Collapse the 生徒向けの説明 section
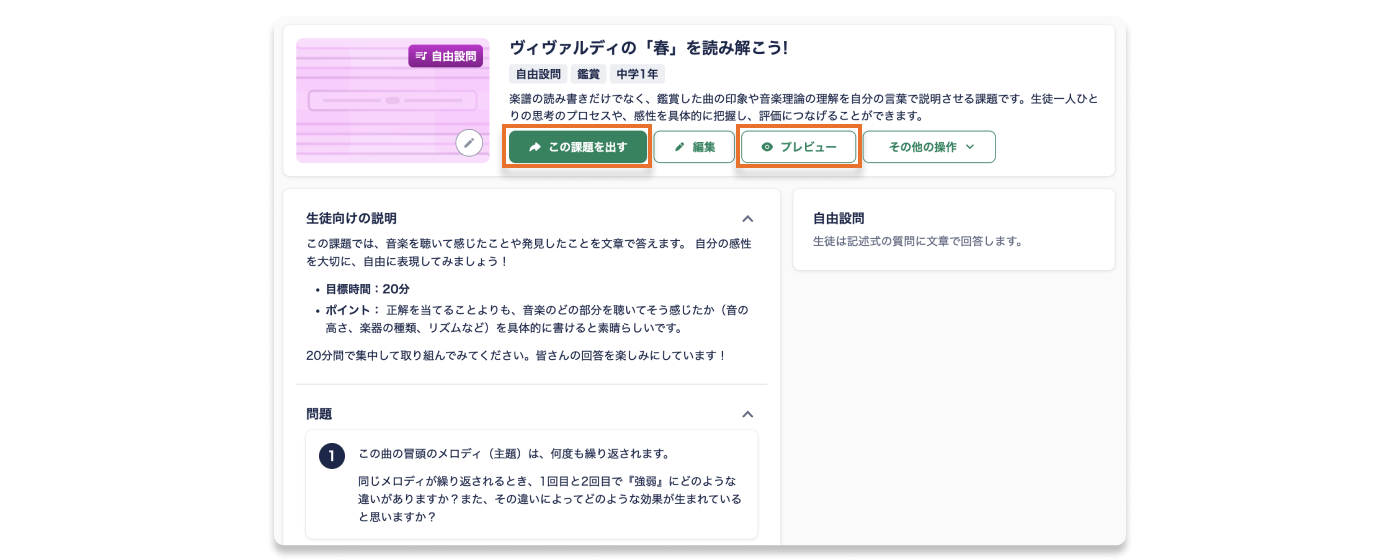This screenshot has width=1400, height=560. [747, 218]
